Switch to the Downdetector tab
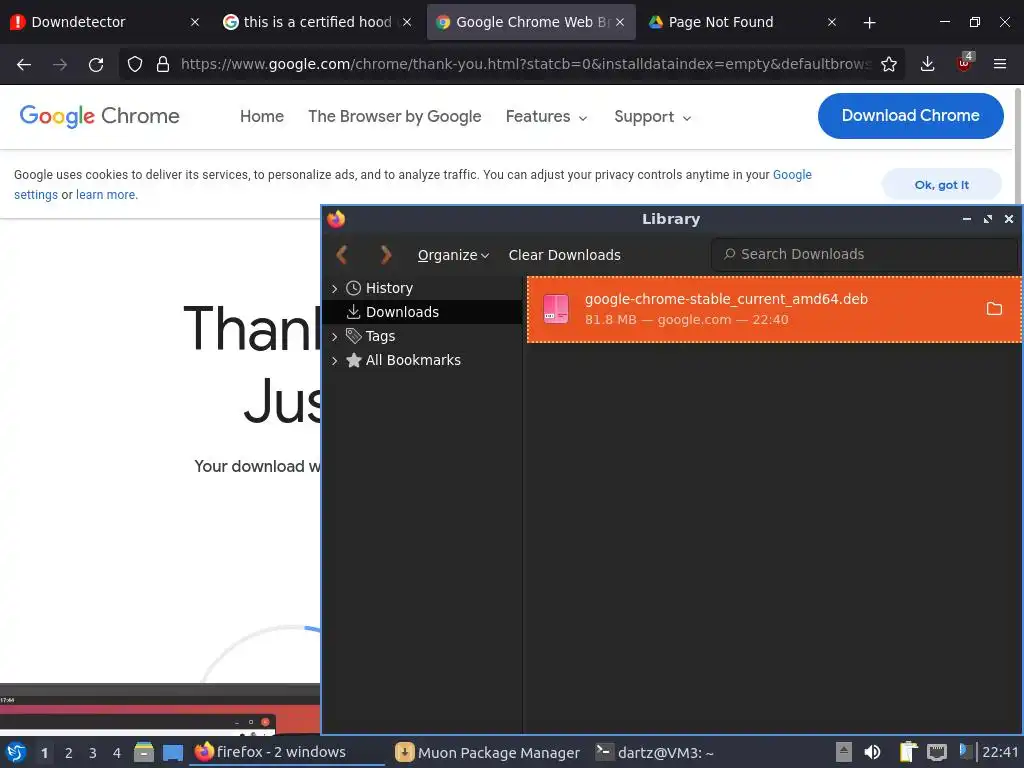Screen dimensions: 1024x768 point(104,22)
